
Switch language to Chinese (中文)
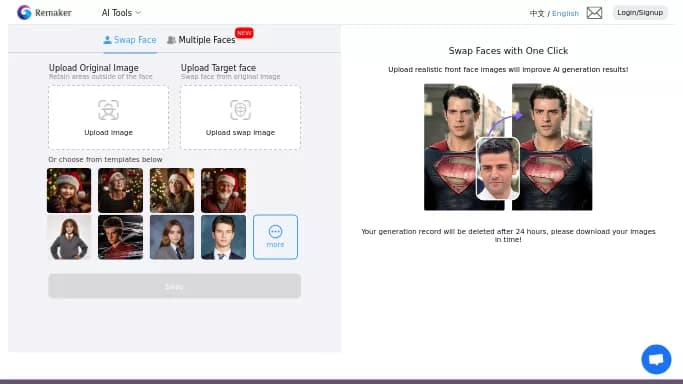[537, 13]
